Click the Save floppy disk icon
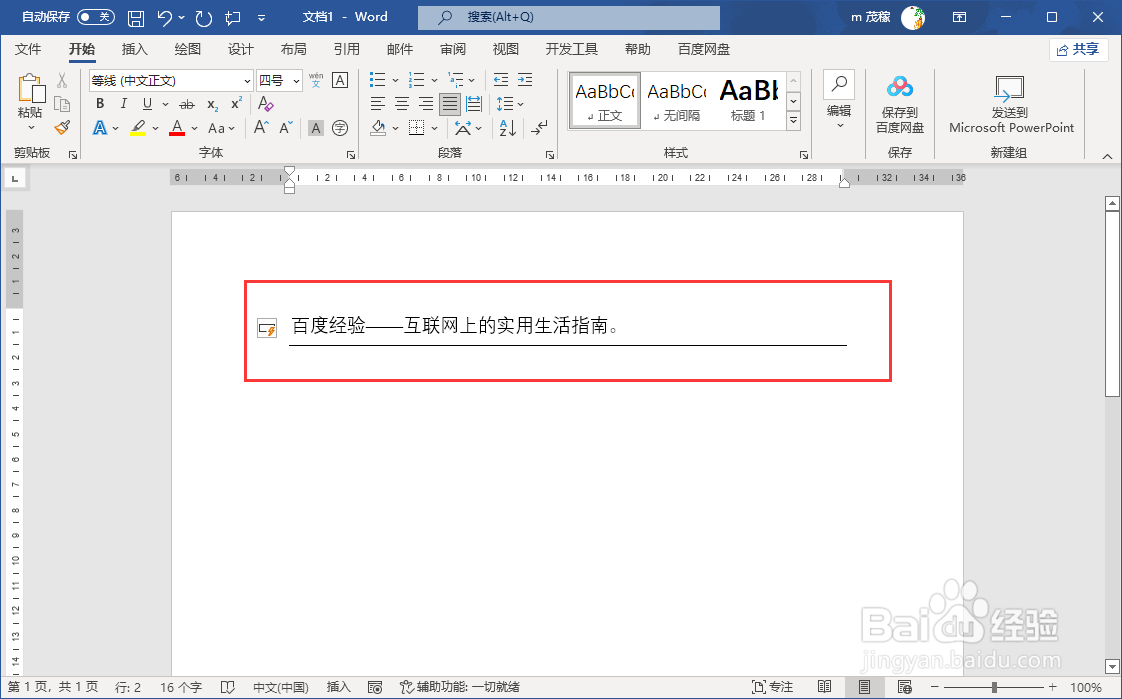The width and height of the screenshot is (1122, 699). point(135,17)
